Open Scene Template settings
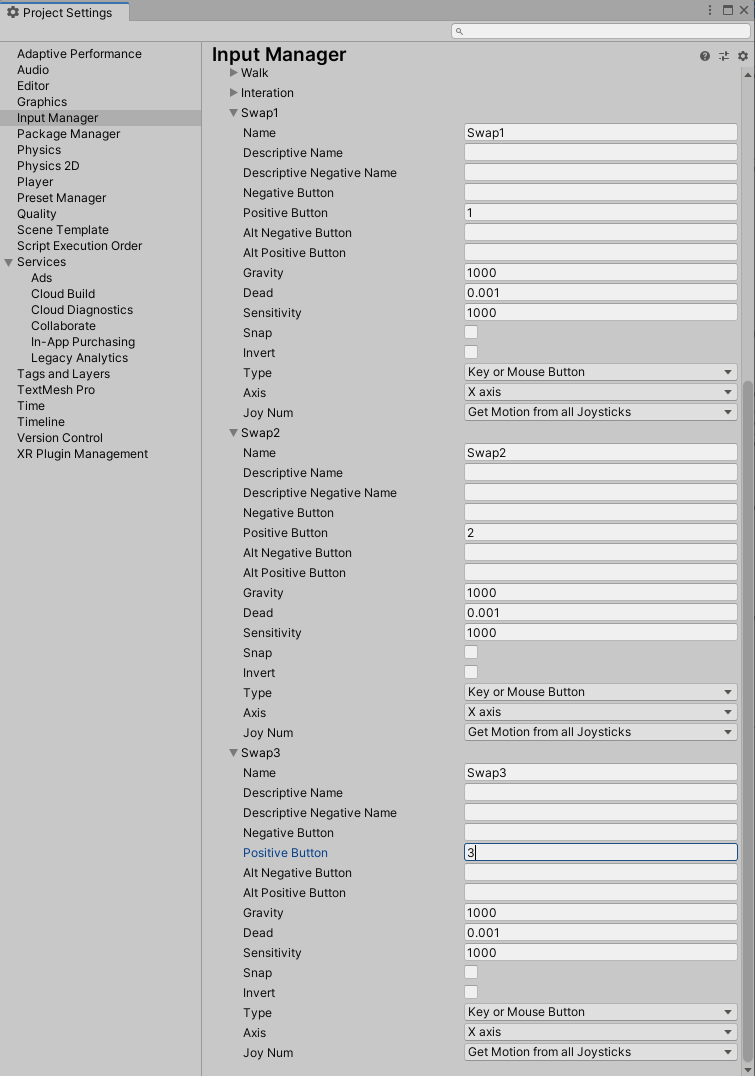755x1076 pixels. pyautogui.click(x=63, y=230)
